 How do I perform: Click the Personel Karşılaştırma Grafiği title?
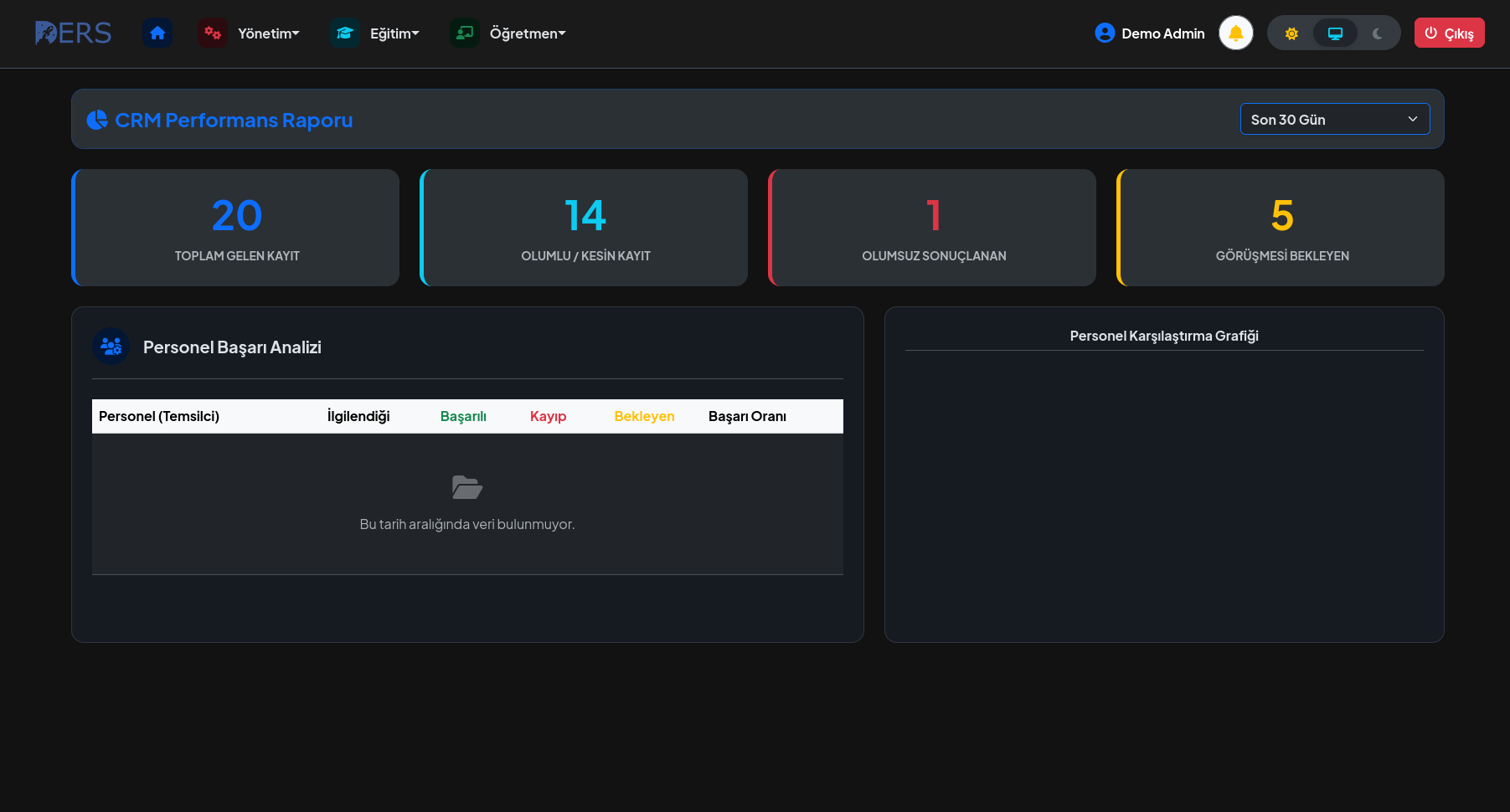1164,336
